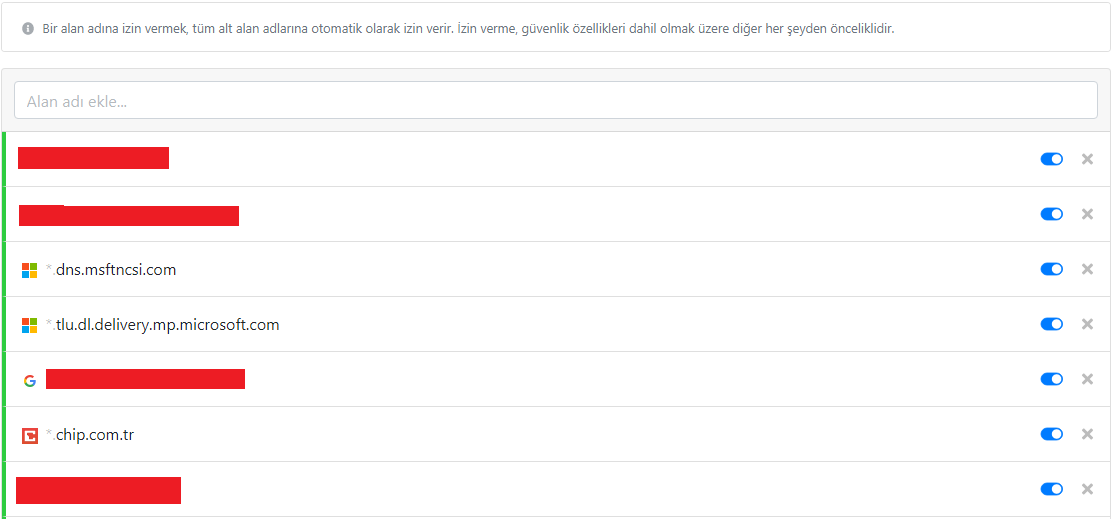The height and width of the screenshot is (519, 1114).
Task: Focus the "Alan adı ekle..." input field
Action: 556,101
